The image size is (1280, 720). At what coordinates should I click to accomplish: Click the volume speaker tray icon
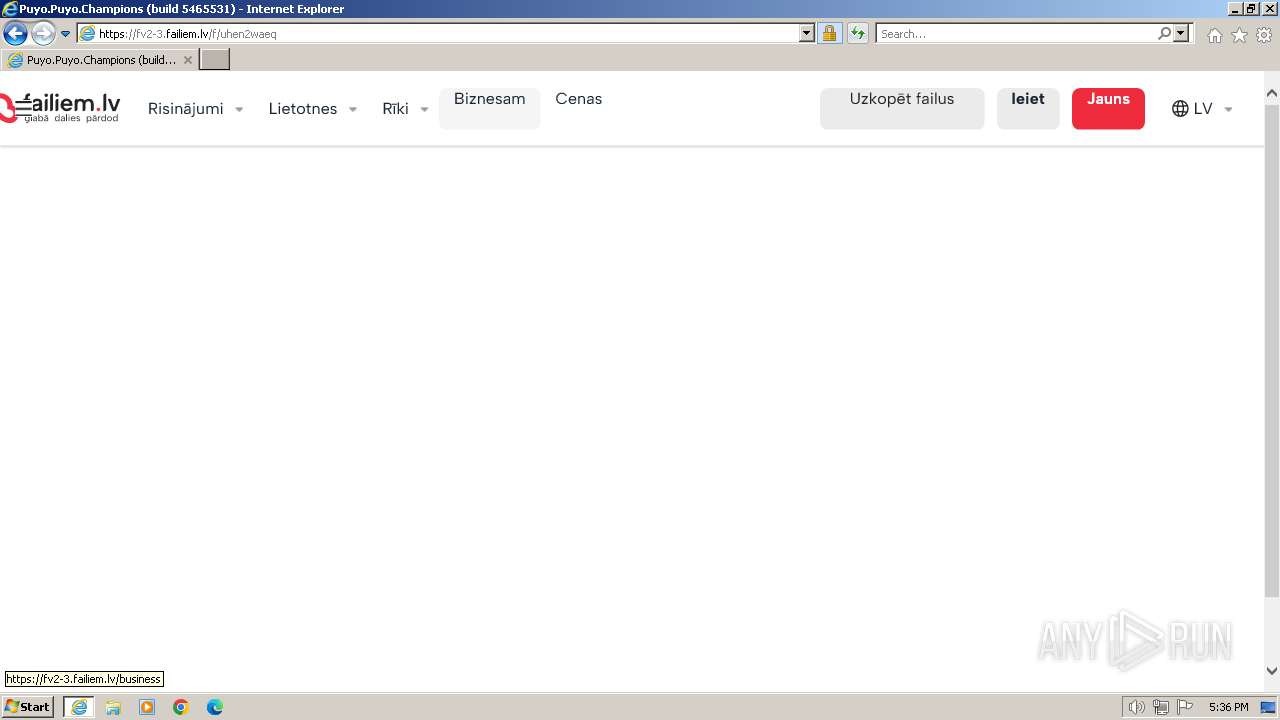1137,707
